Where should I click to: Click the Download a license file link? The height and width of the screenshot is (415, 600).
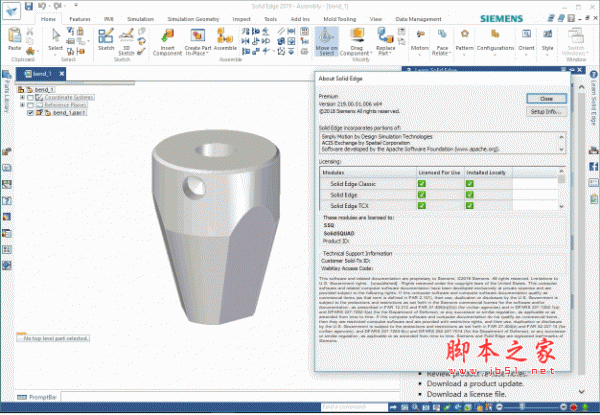(466, 394)
